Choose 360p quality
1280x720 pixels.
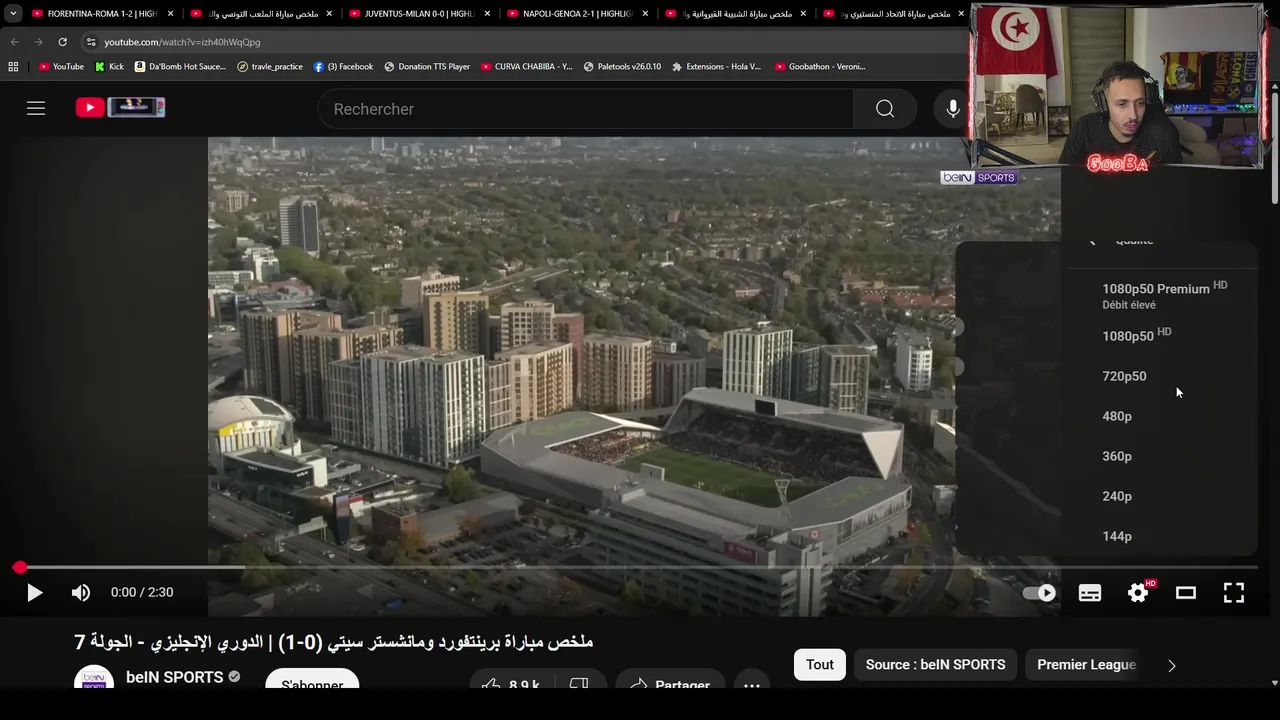coord(1162,456)
